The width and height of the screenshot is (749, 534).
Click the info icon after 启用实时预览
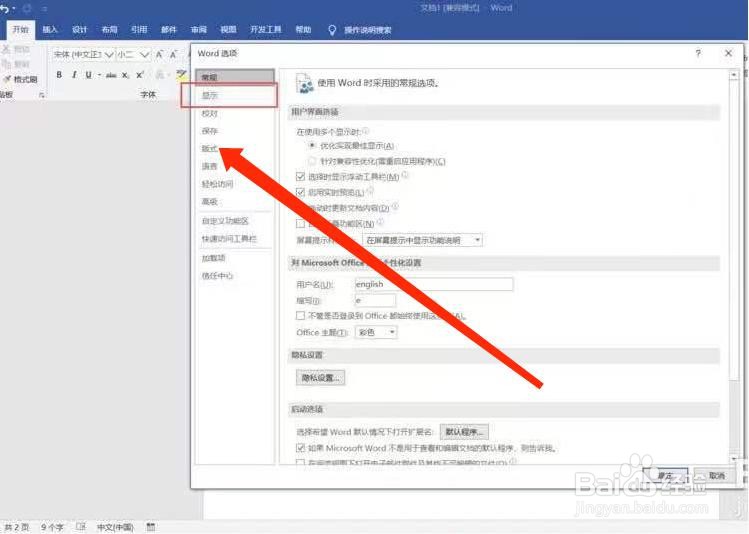pos(370,191)
